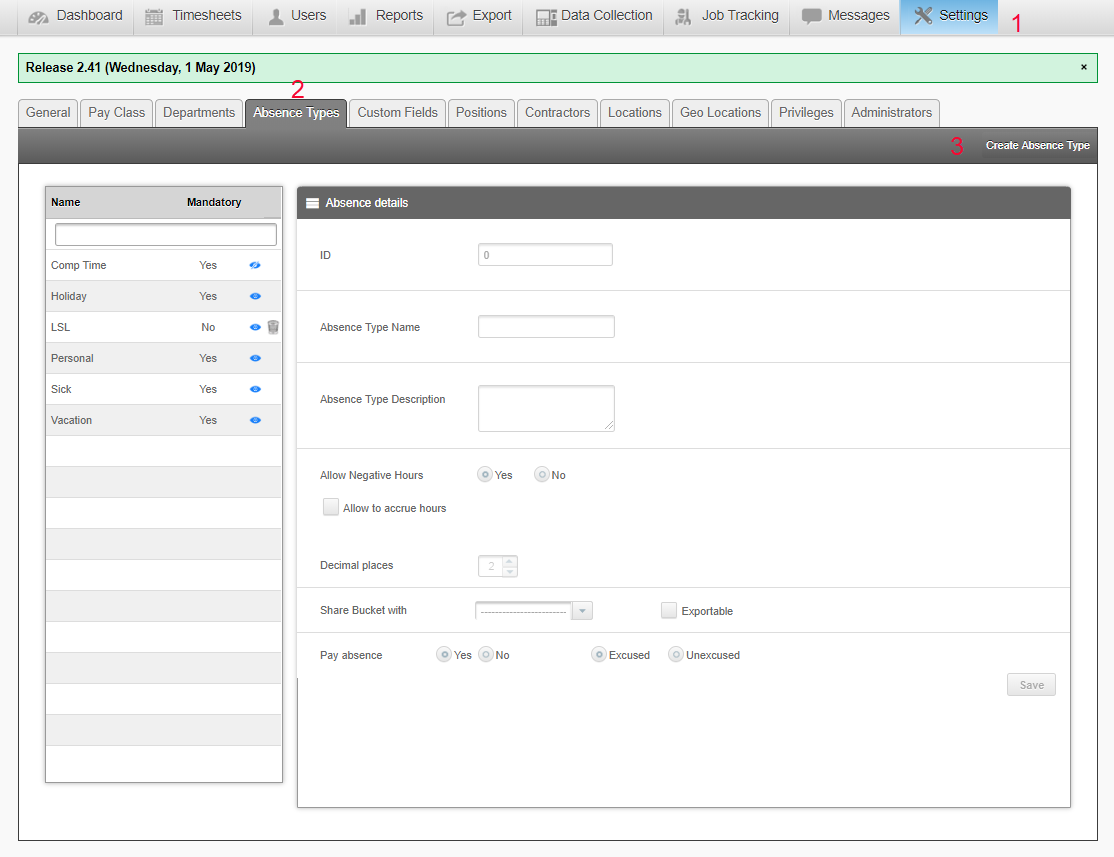Select No for Allow Negative Hours
1114x857 pixels.
click(x=542, y=475)
